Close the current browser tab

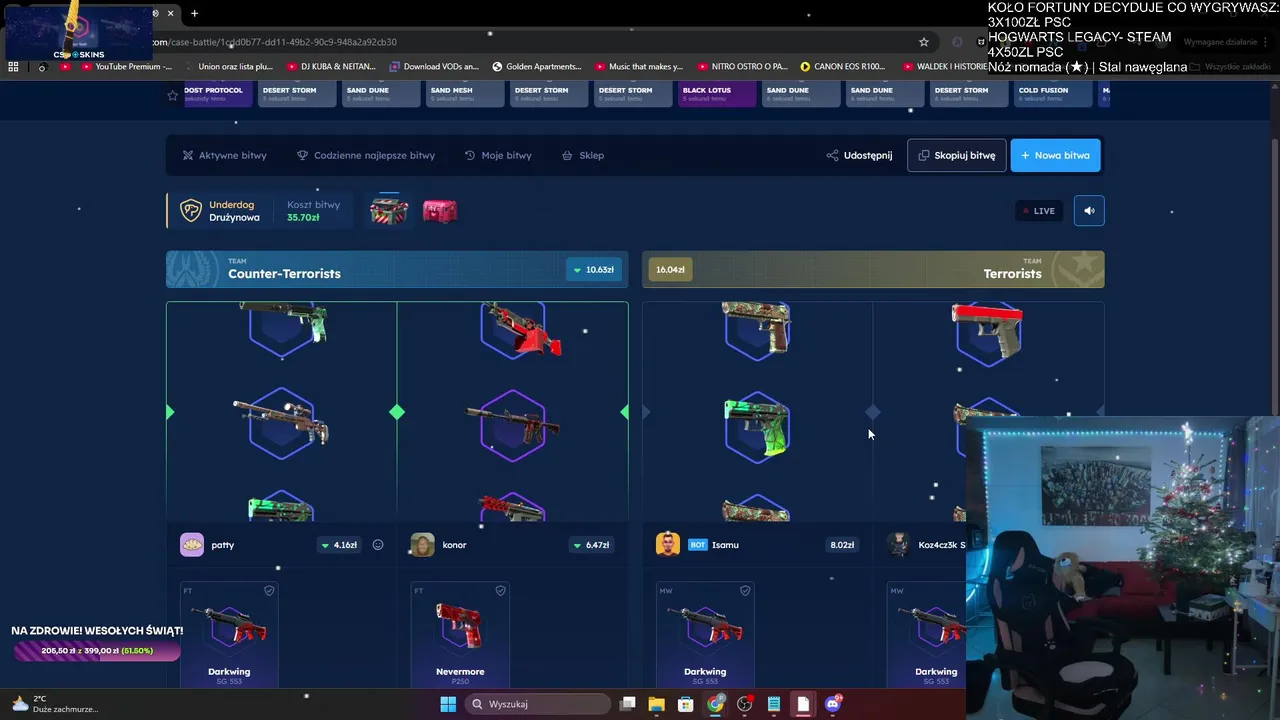coord(171,13)
